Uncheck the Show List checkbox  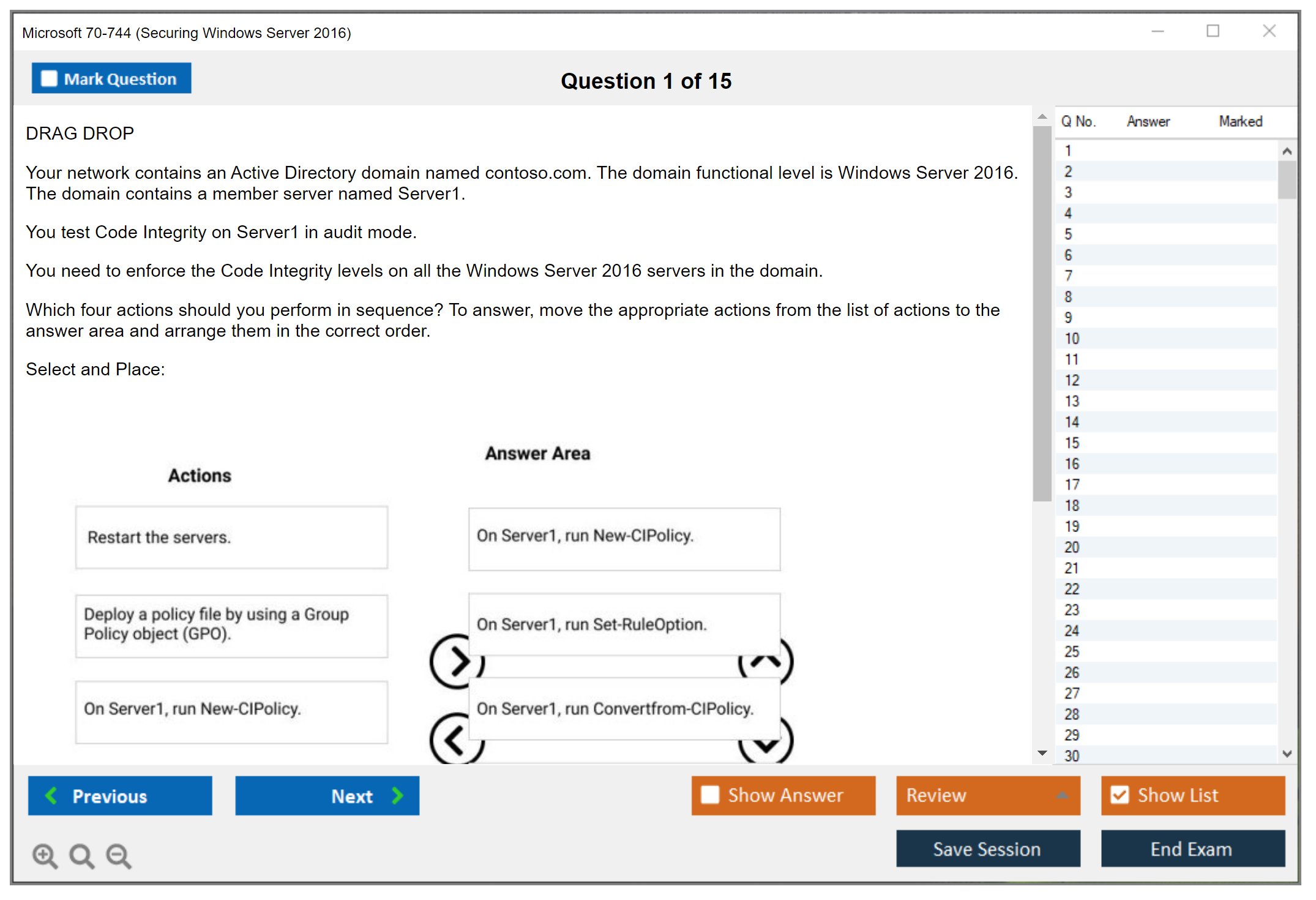[x=1120, y=795]
